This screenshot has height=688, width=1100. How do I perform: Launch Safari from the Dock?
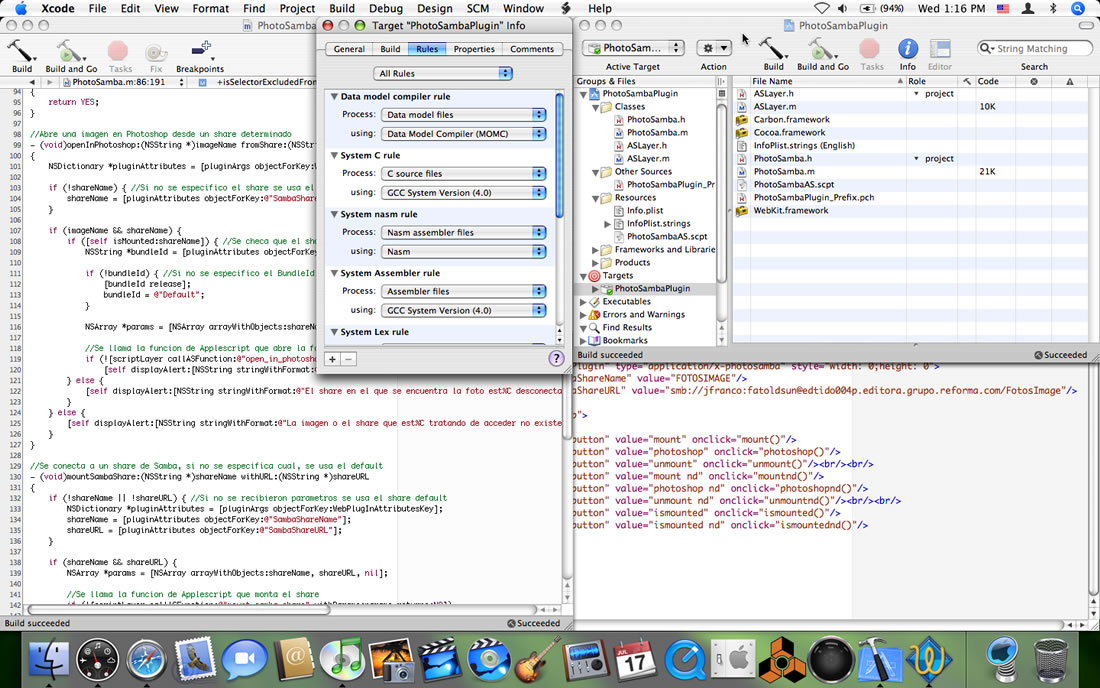click(146, 660)
